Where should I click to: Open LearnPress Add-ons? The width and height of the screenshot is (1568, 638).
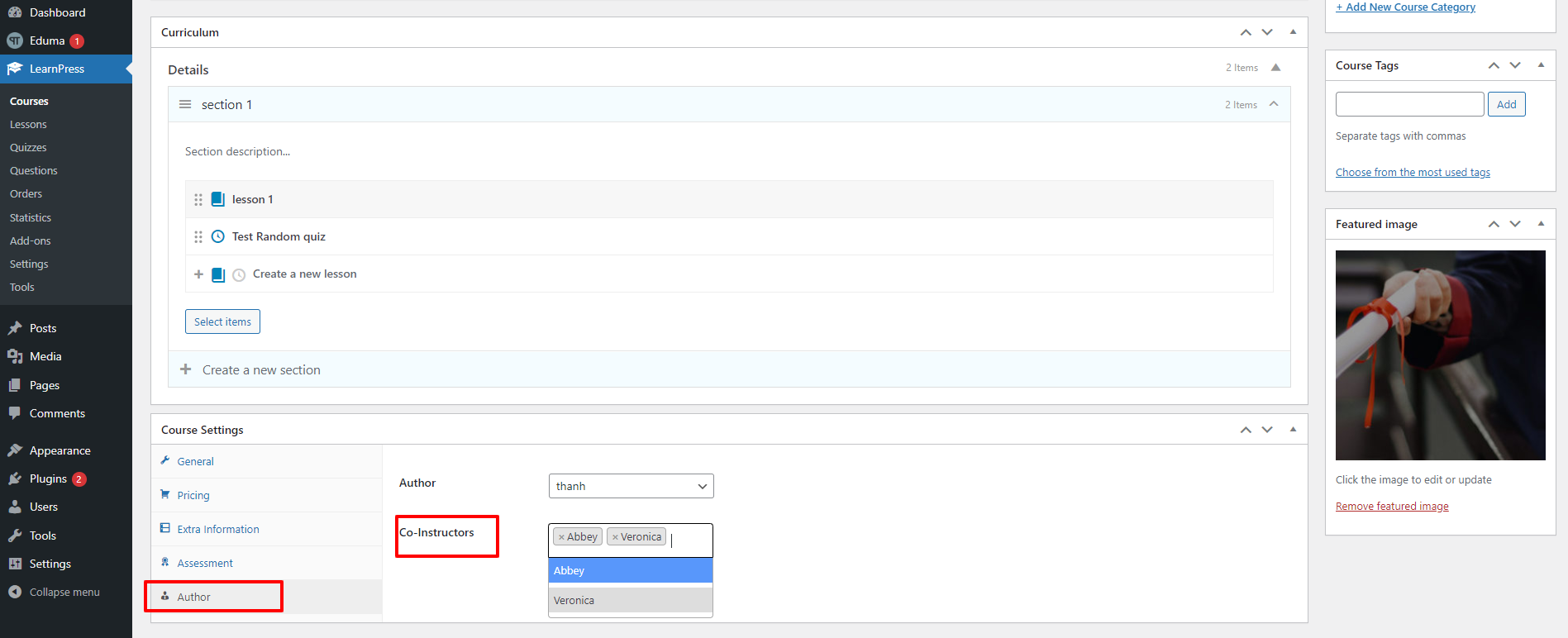31,240
